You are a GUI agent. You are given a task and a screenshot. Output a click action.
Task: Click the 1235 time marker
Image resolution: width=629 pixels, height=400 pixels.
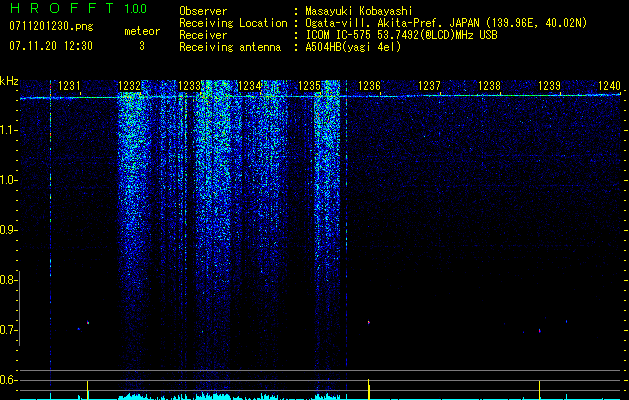(310, 86)
